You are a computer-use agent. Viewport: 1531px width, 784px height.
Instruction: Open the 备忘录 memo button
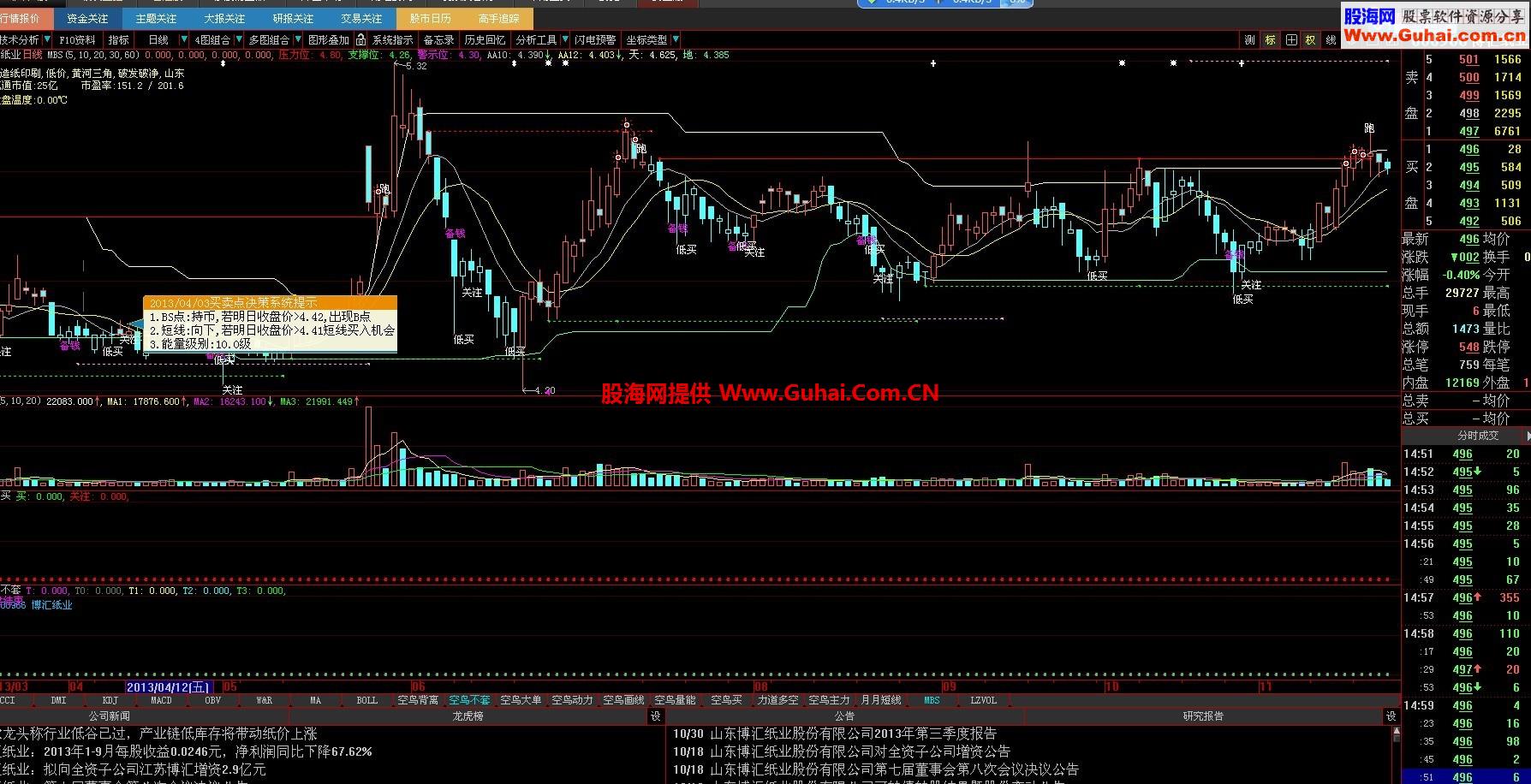(x=438, y=39)
